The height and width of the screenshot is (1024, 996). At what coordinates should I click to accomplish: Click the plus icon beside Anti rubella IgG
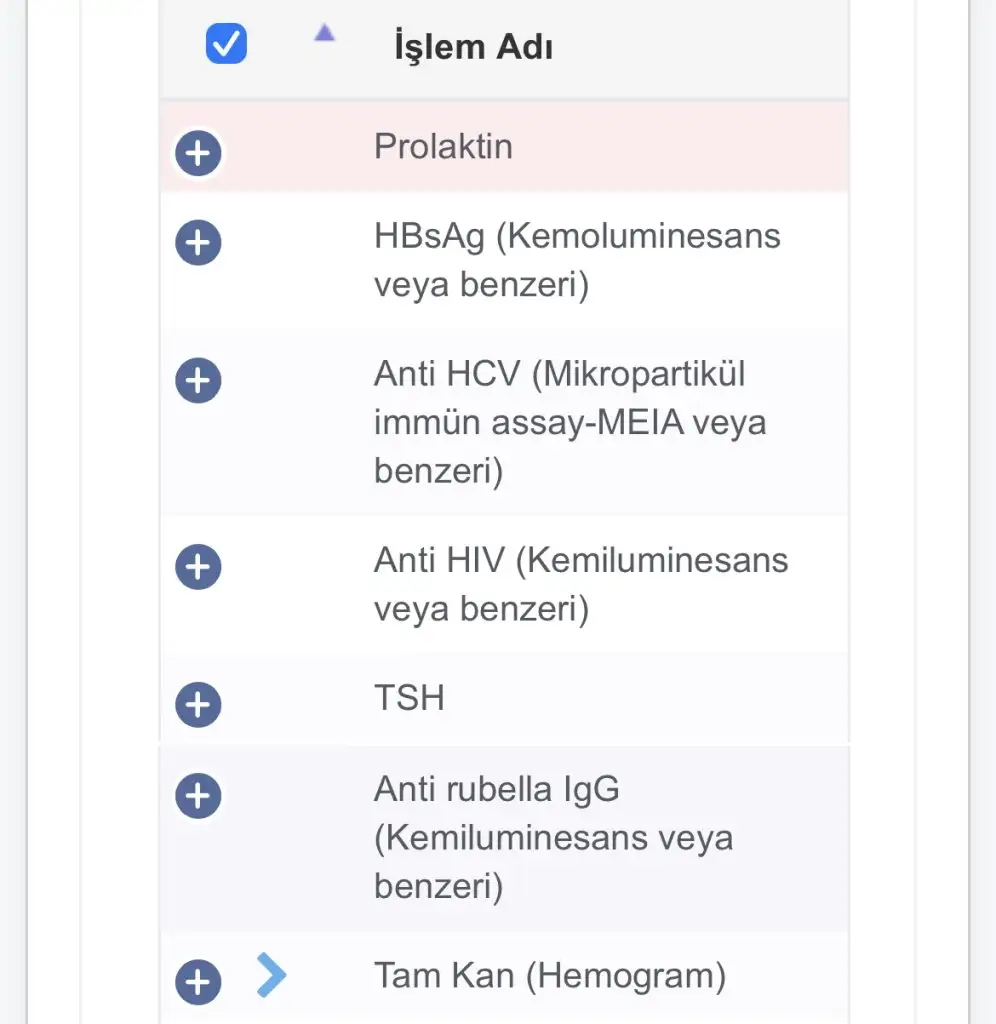(198, 796)
